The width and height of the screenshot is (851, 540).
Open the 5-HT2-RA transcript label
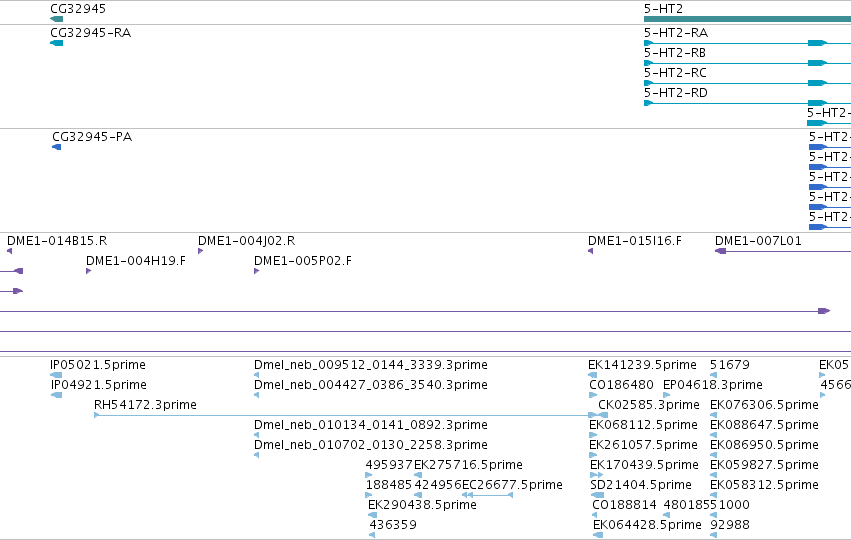click(x=676, y=33)
